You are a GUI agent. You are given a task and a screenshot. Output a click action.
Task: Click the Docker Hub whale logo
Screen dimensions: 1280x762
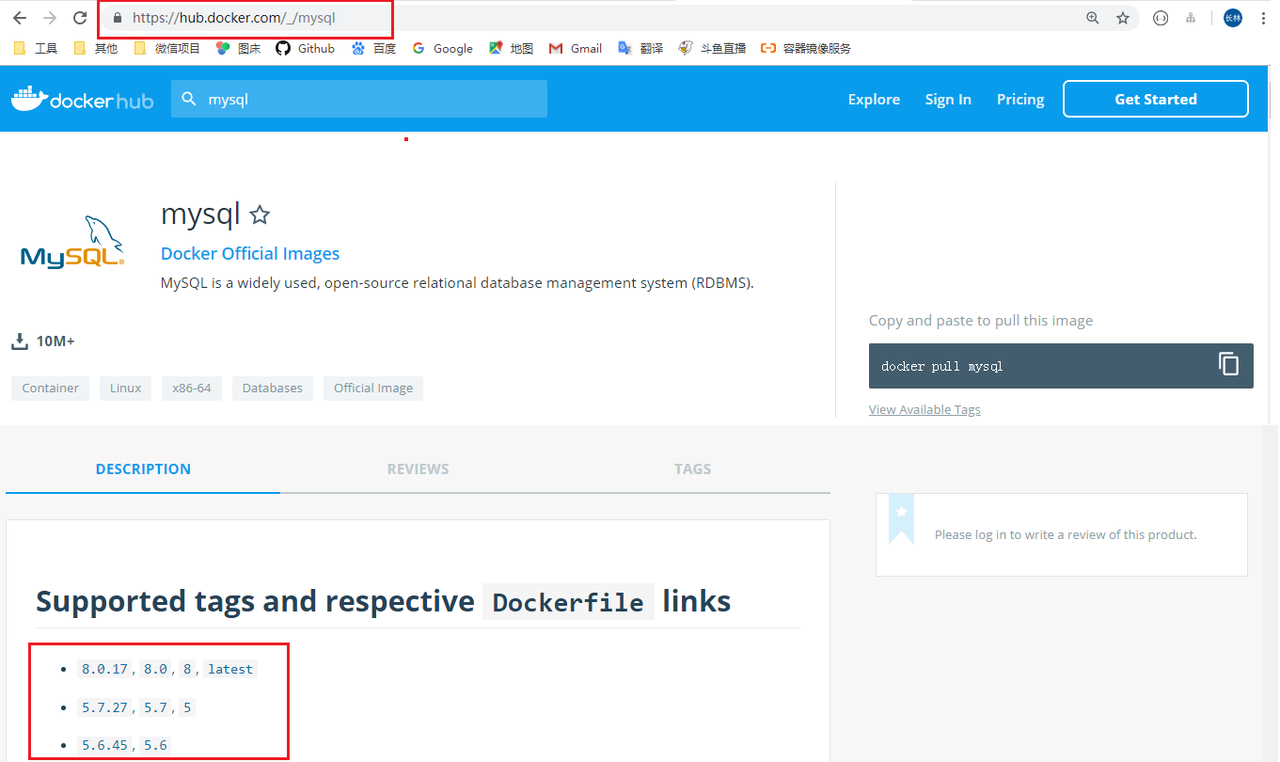(x=82, y=99)
